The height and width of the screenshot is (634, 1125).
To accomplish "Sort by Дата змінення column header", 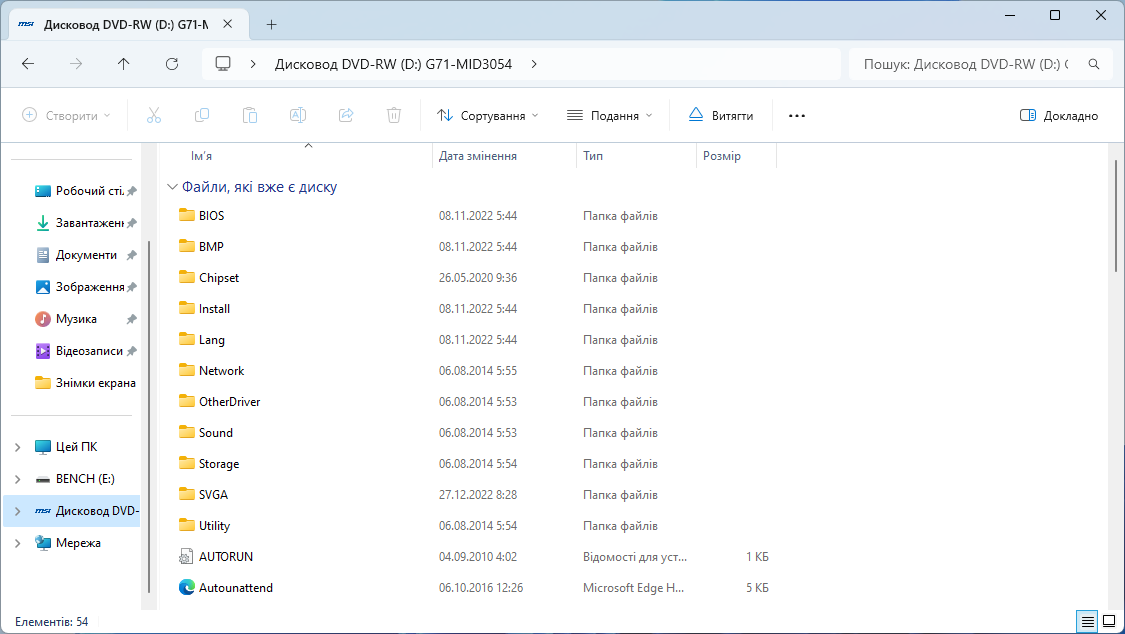I will [504, 156].
